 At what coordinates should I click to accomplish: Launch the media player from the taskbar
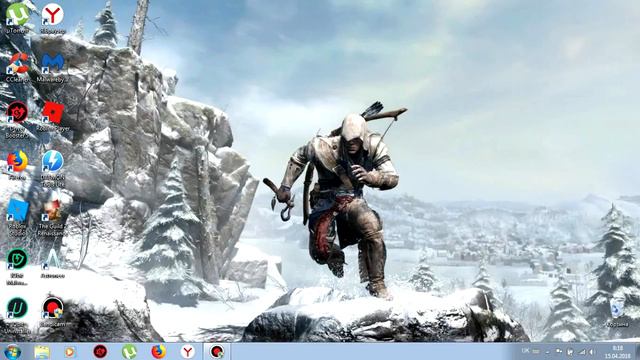pos(70,351)
